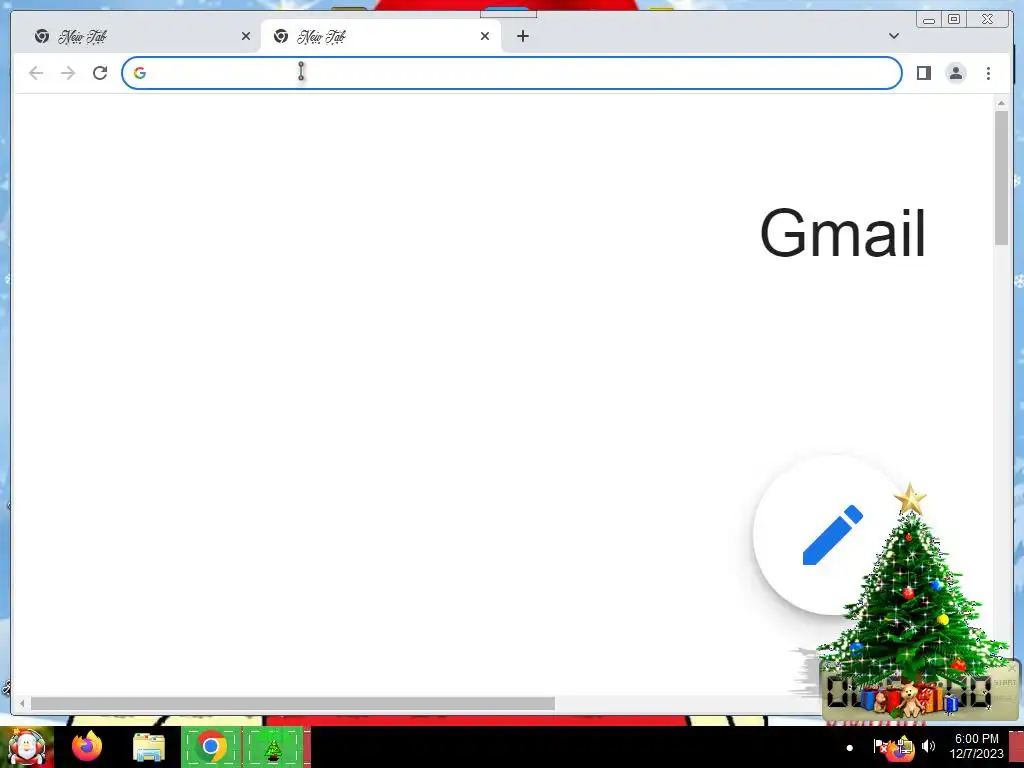Minimize the Chrome window
Image resolution: width=1024 pixels, height=768 pixels.
(x=929, y=20)
